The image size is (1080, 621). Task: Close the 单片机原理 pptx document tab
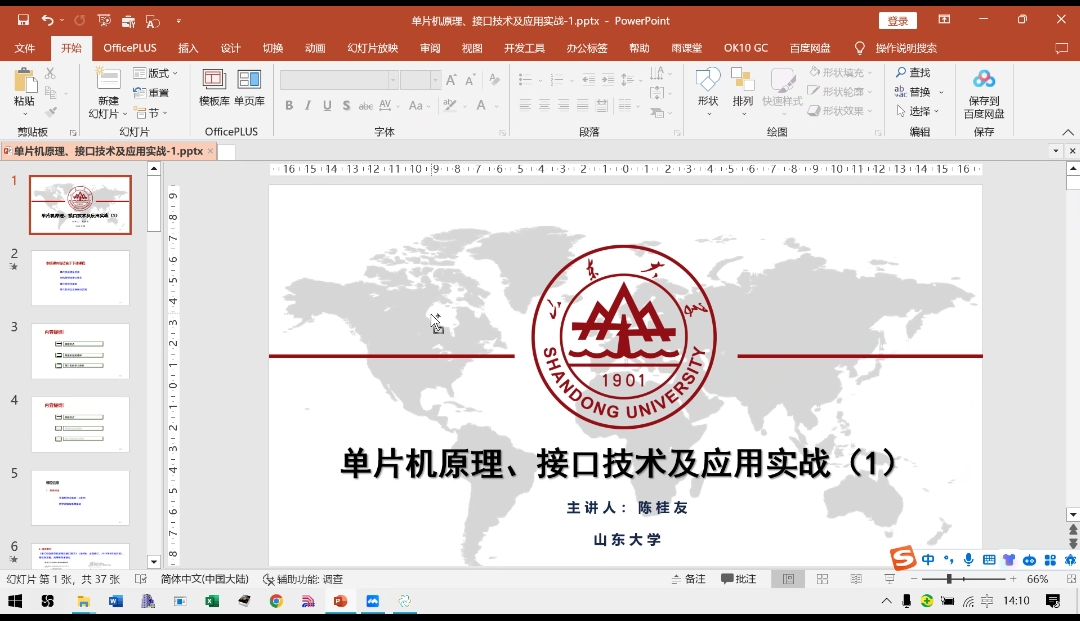211,151
